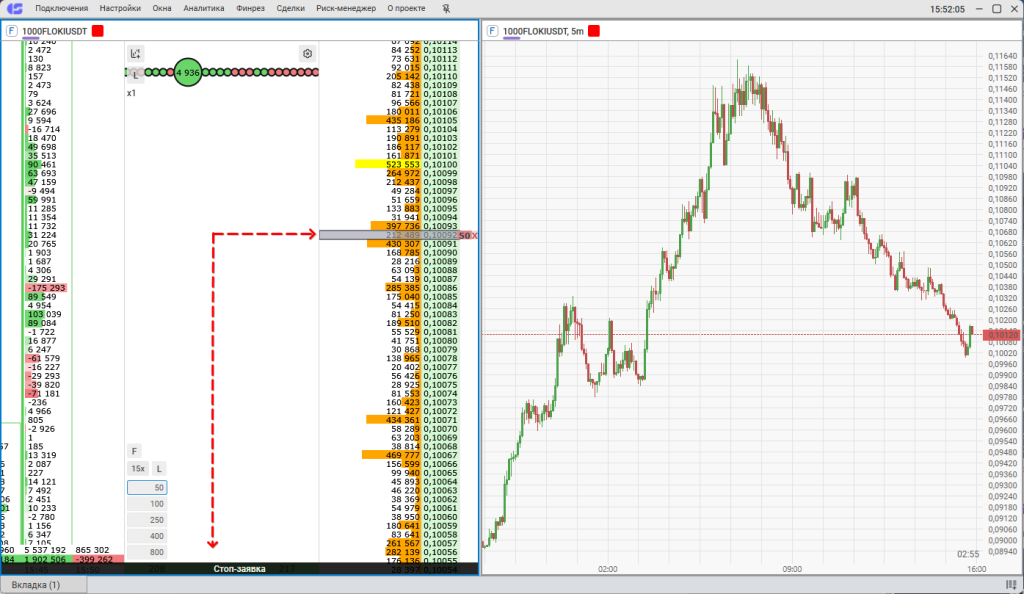Click the 15x leverage button
1024x594 pixels.
138,469
